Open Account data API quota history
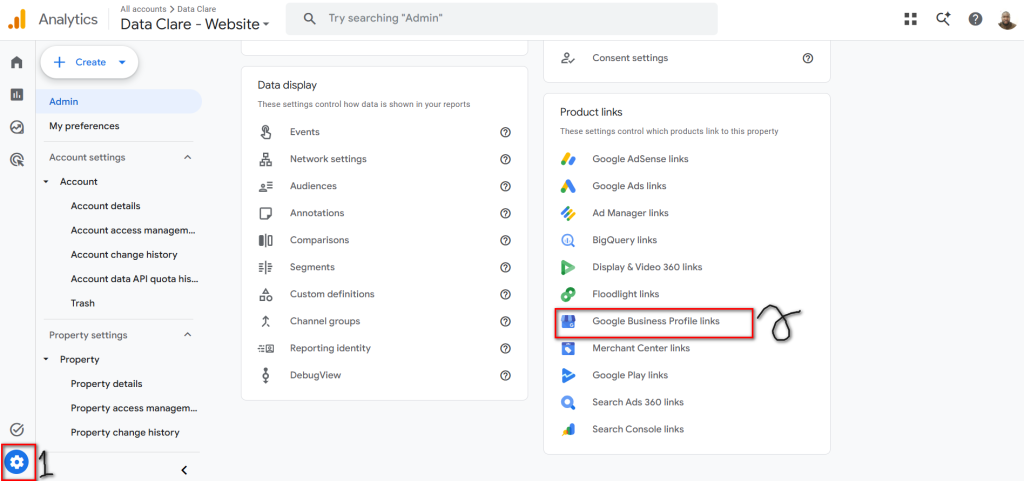The height and width of the screenshot is (481, 1024). (x=135, y=279)
